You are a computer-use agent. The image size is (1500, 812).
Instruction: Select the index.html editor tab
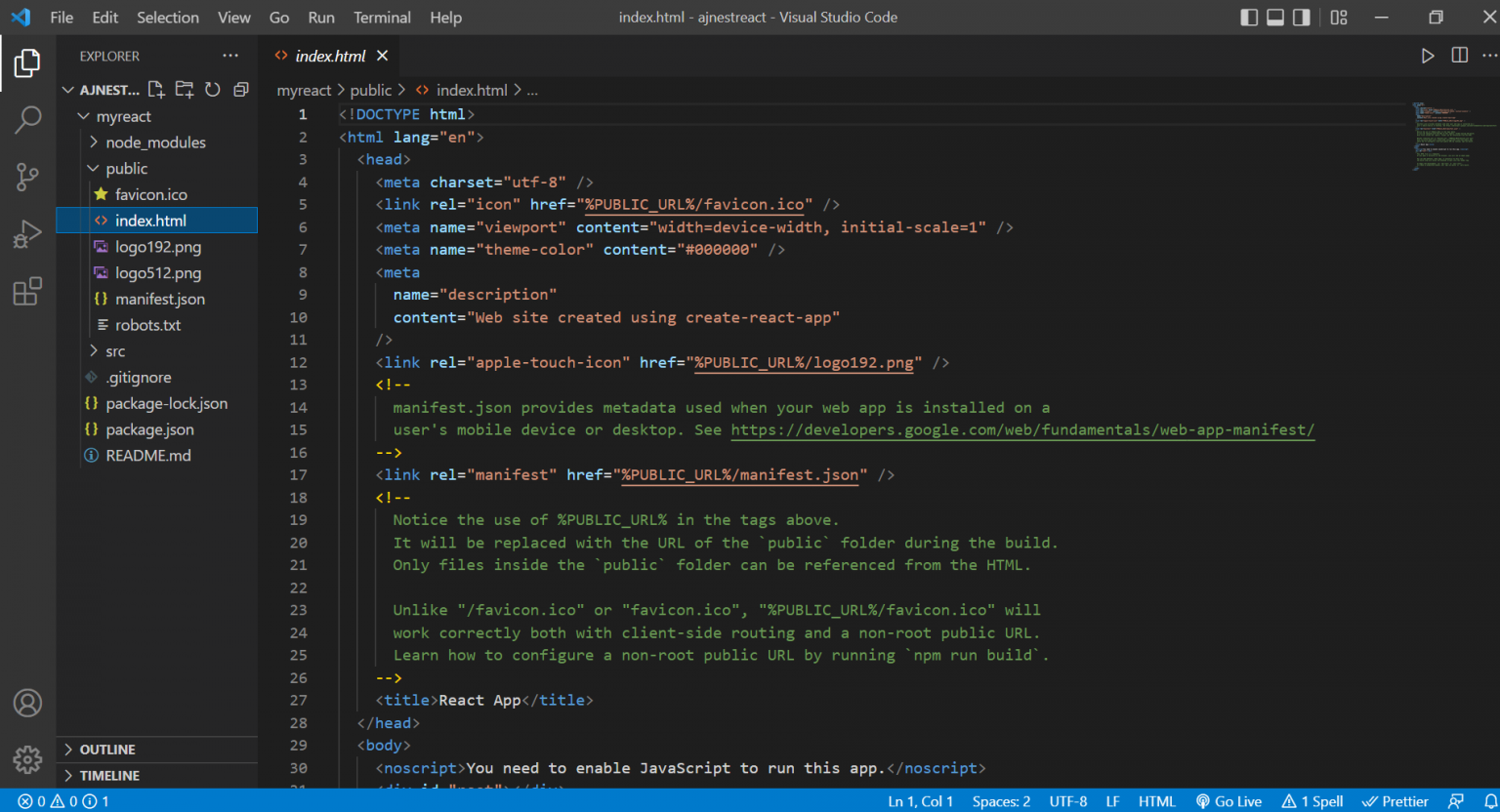click(x=330, y=56)
